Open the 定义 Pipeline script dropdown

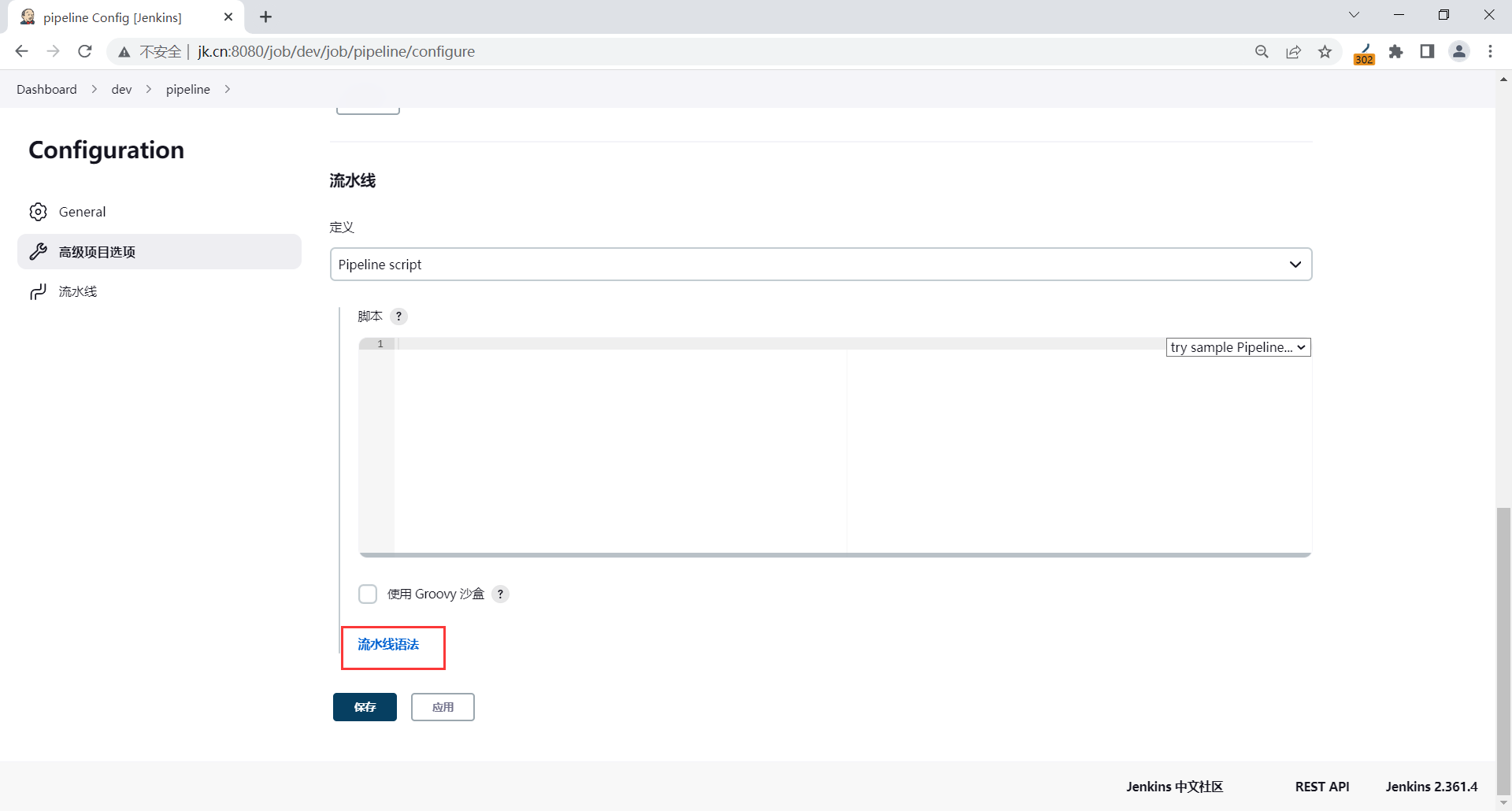pyautogui.click(x=821, y=265)
